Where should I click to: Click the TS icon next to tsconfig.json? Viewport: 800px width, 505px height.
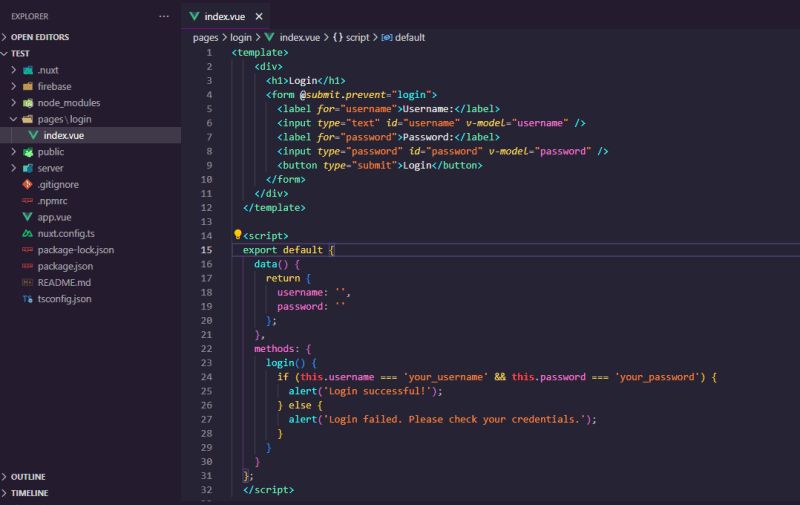28,299
